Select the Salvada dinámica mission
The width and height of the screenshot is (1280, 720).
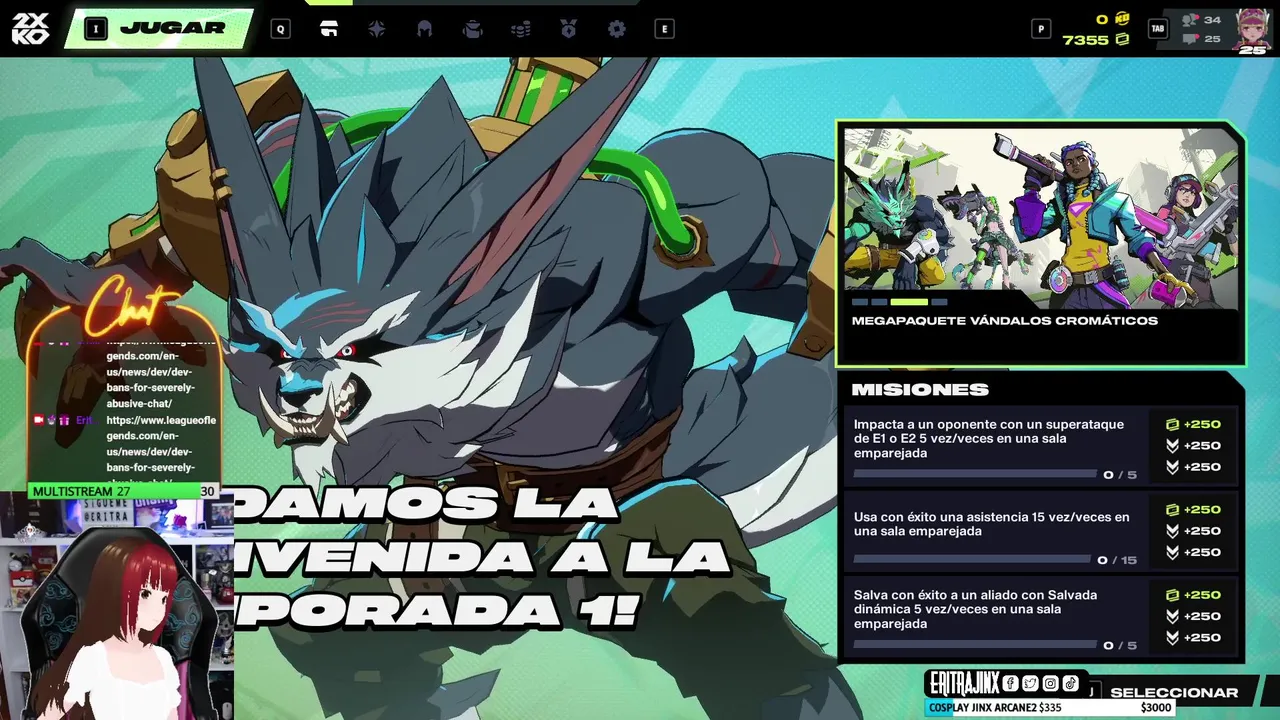click(x=1040, y=615)
